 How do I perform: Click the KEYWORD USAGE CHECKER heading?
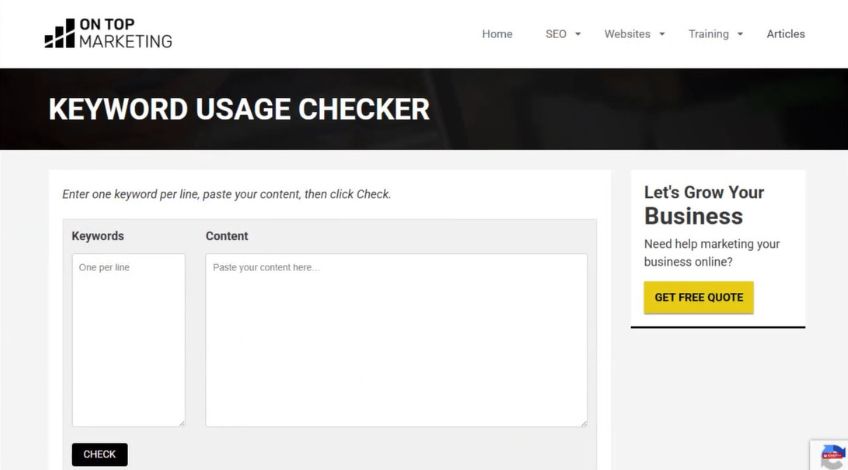[x=239, y=109]
